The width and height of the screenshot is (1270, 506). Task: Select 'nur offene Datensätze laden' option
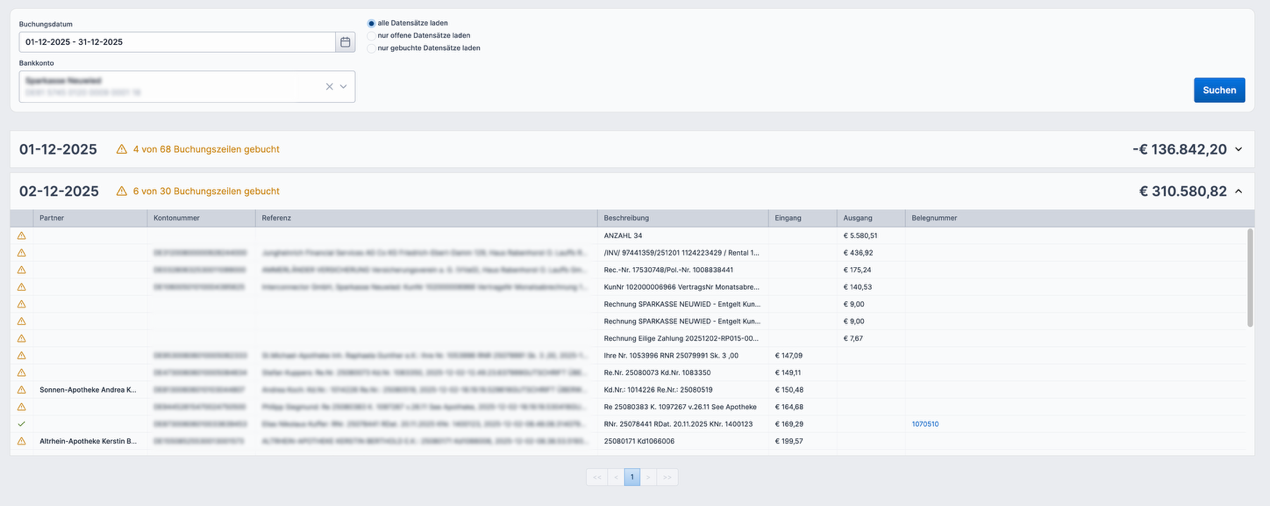tap(371, 36)
